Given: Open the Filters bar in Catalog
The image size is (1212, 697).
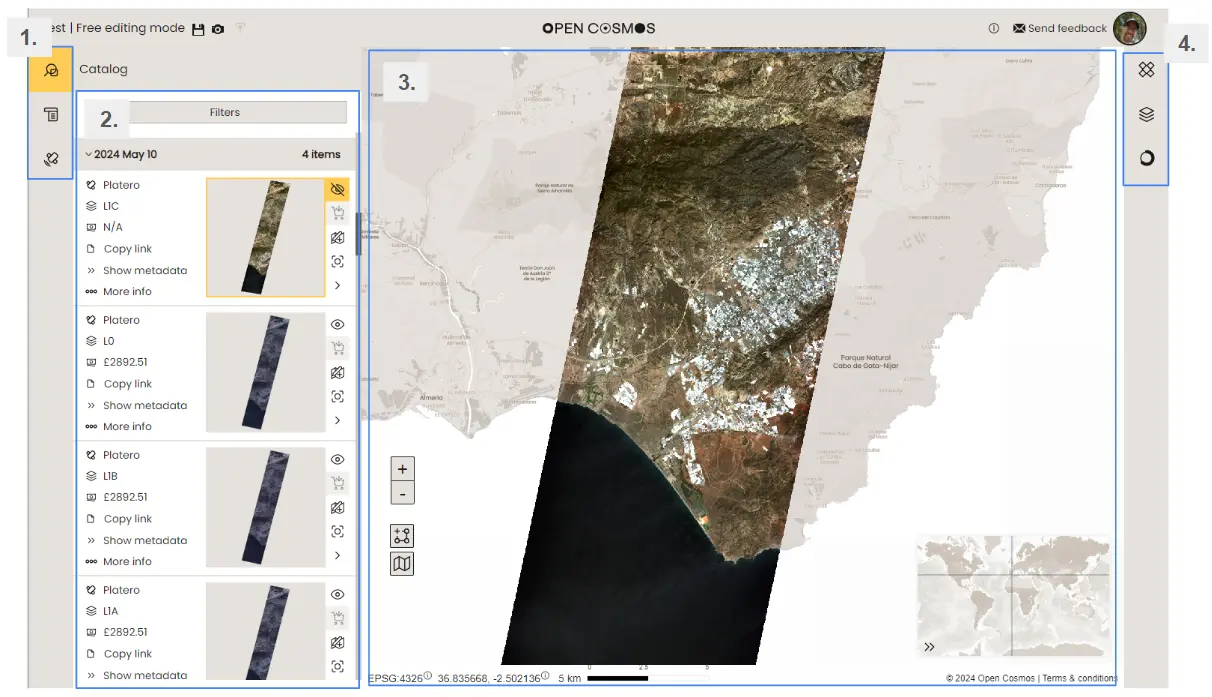Looking at the screenshot, I should click(225, 113).
